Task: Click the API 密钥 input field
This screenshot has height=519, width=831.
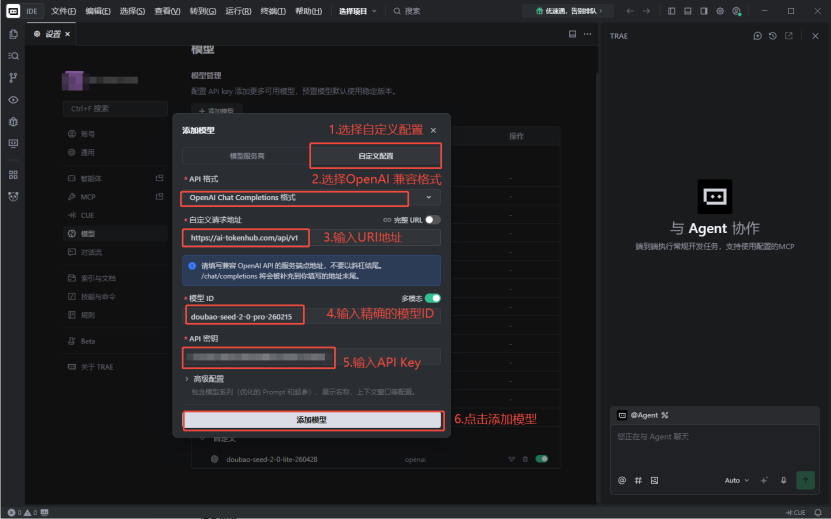Action: [312, 357]
